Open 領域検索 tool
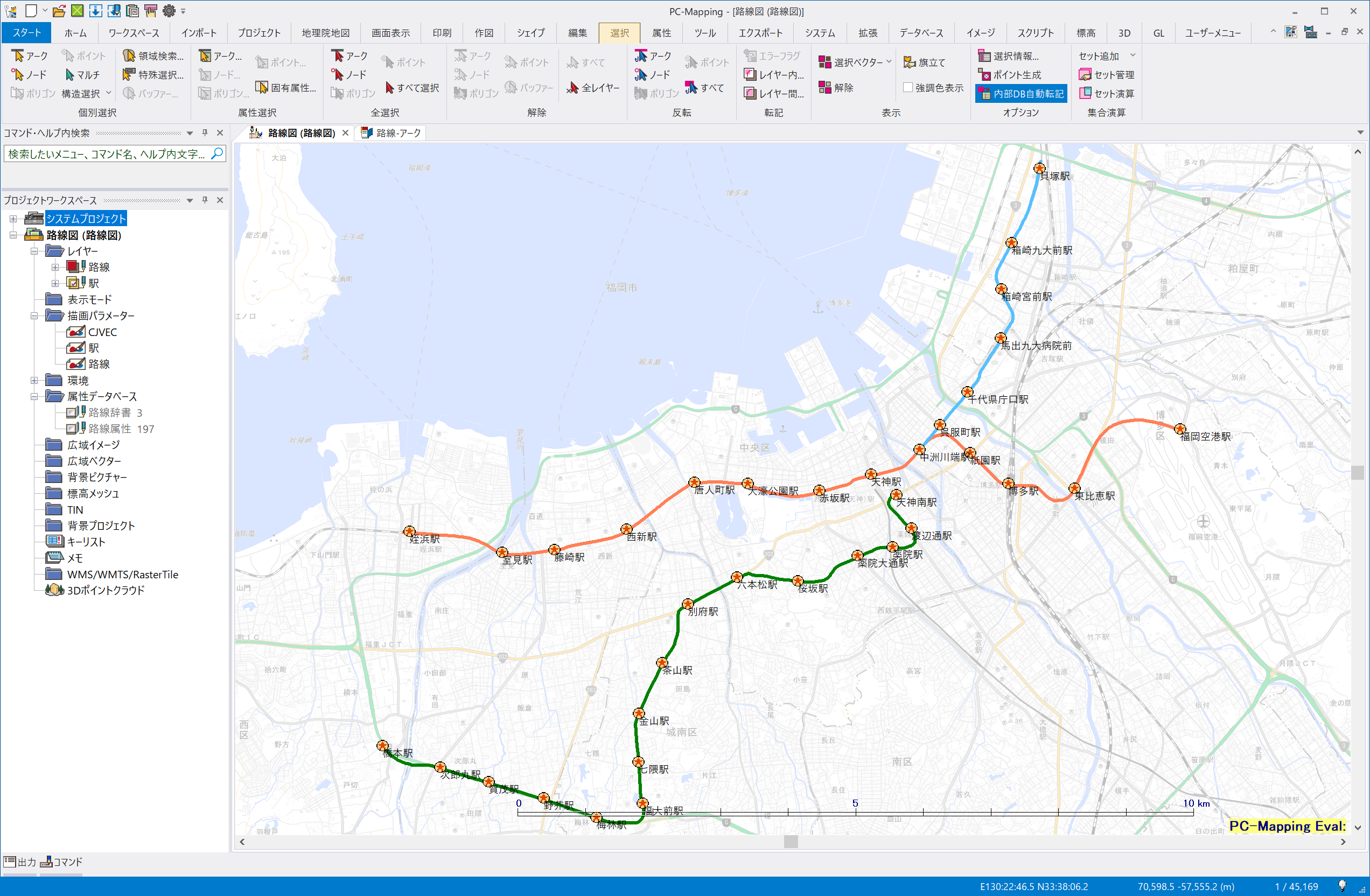Image resolution: width=1370 pixels, height=896 pixels. pos(153,56)
